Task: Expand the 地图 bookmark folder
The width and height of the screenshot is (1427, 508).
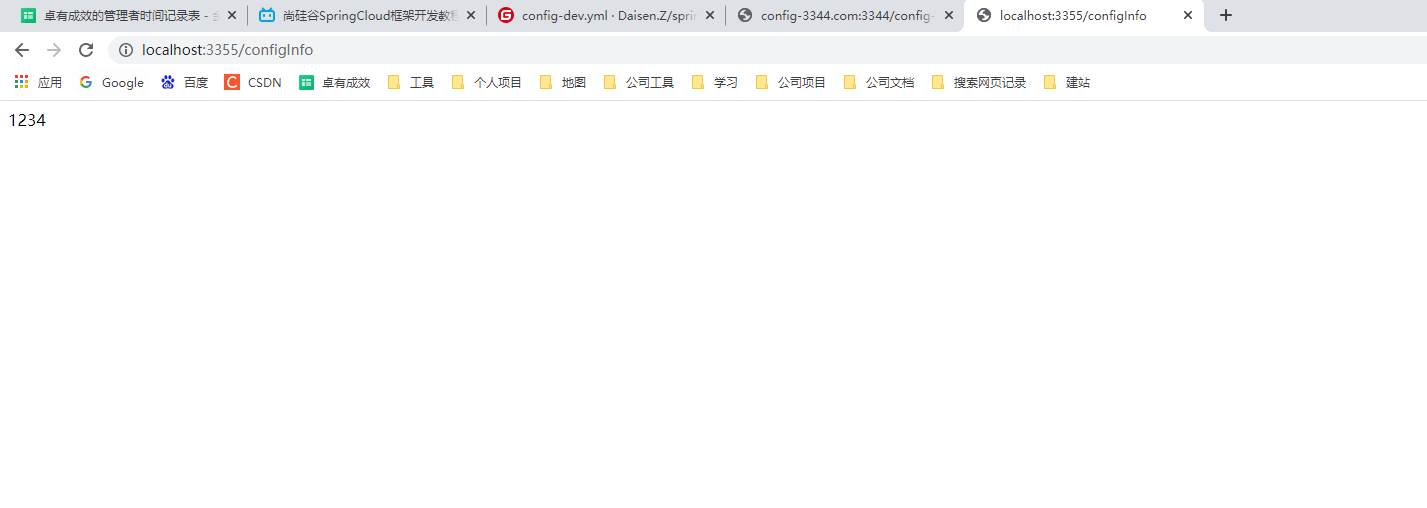Action: tap(562, 83)
